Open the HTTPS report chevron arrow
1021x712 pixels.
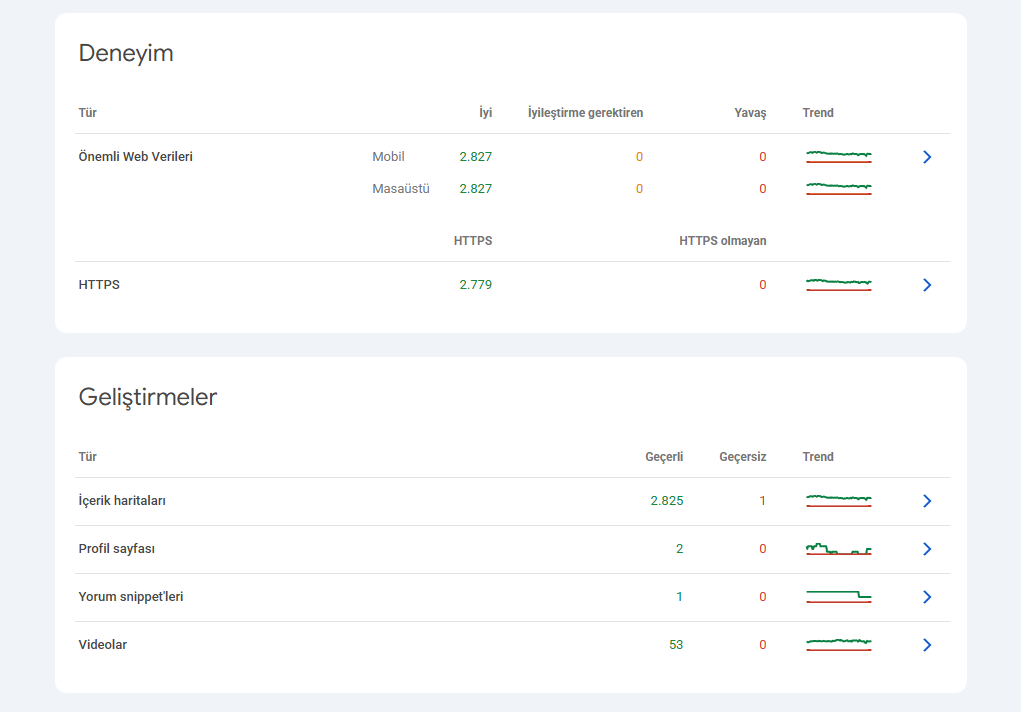(x=927, y=285)
